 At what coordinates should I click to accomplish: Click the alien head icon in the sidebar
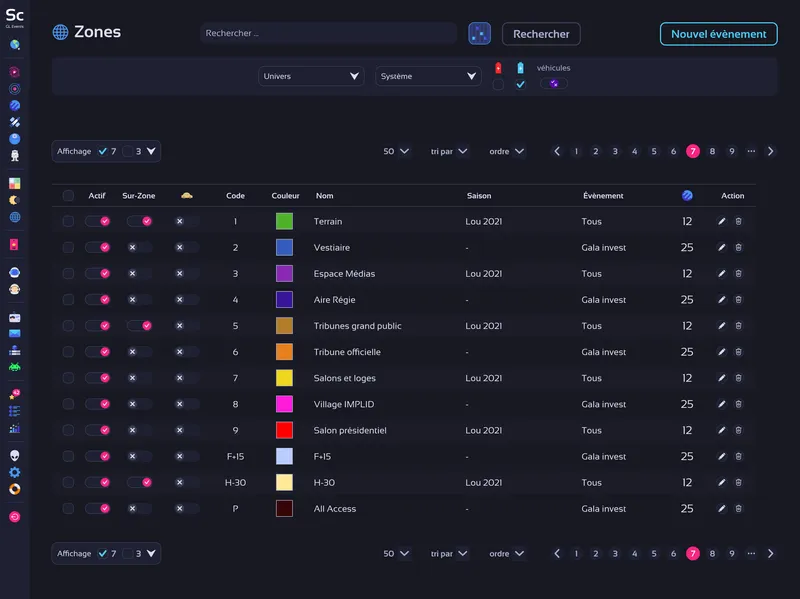point(15,455)
